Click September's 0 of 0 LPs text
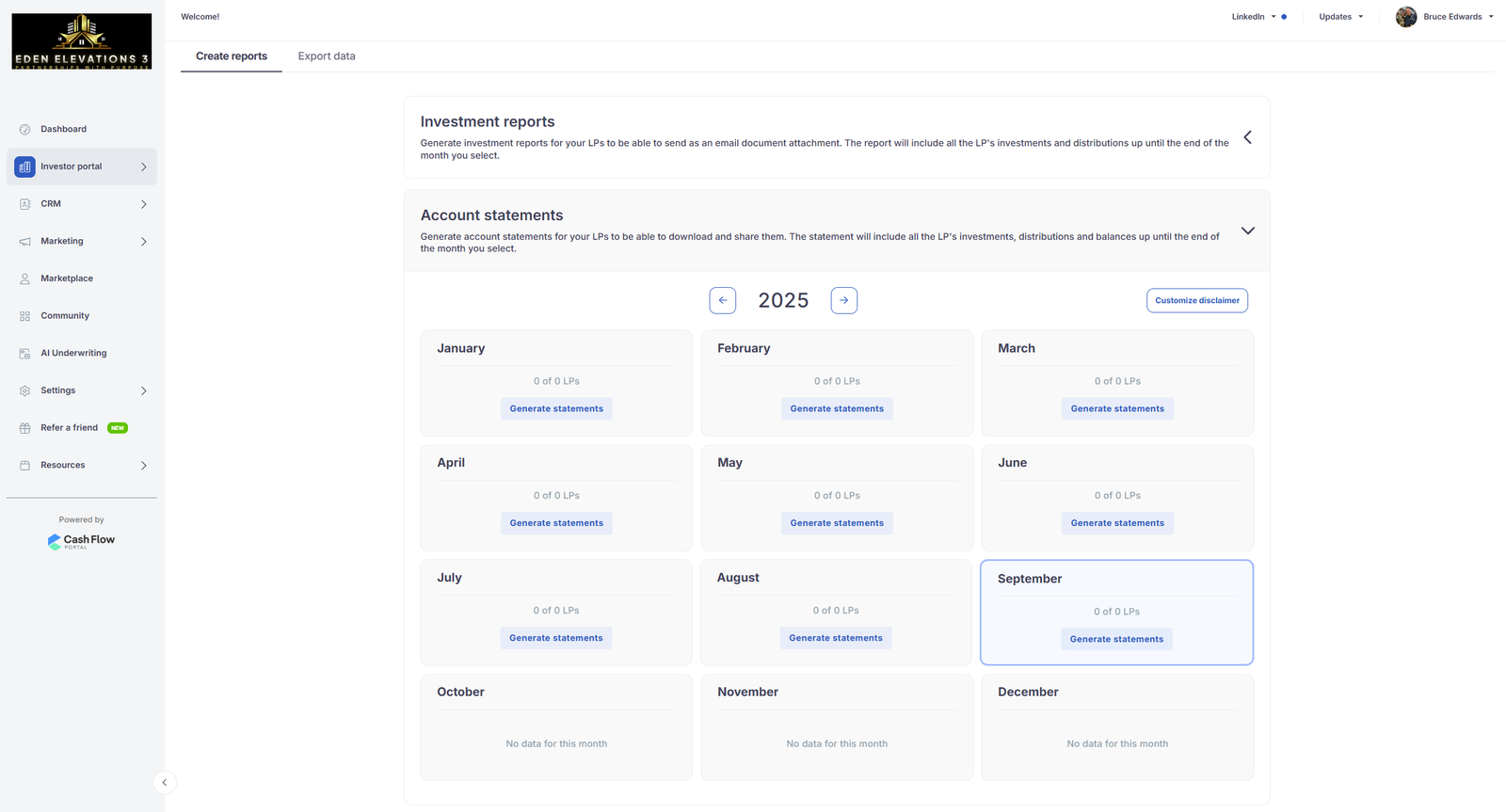The width and height of the screenshot is (1506, 812). pyautogui.click(x=1116, y=612)
